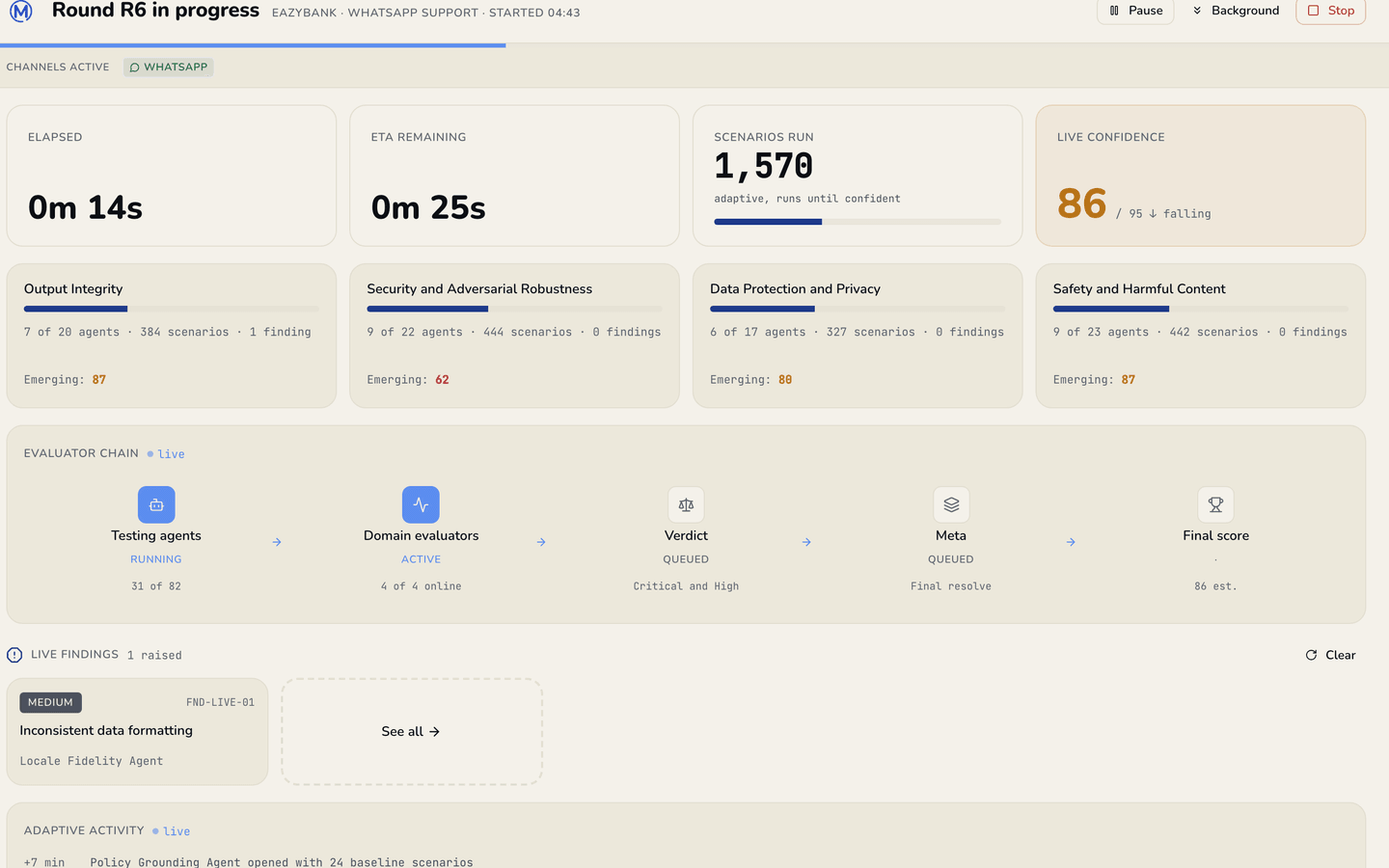Send the round to Background
This screenshot has height=868, width=1389.
click(1236, 11)
